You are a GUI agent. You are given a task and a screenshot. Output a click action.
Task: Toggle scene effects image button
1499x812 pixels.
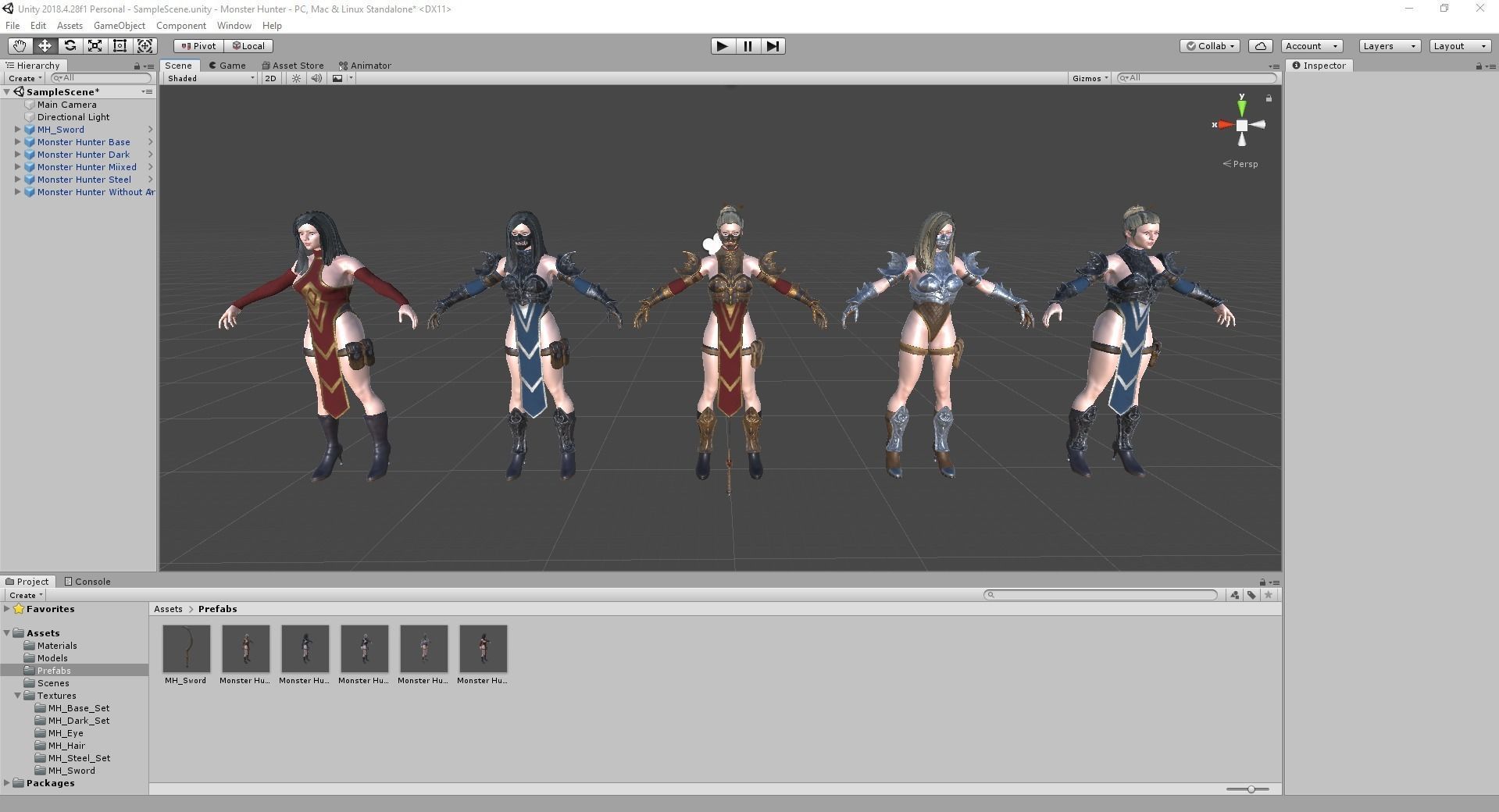point(337,78)
